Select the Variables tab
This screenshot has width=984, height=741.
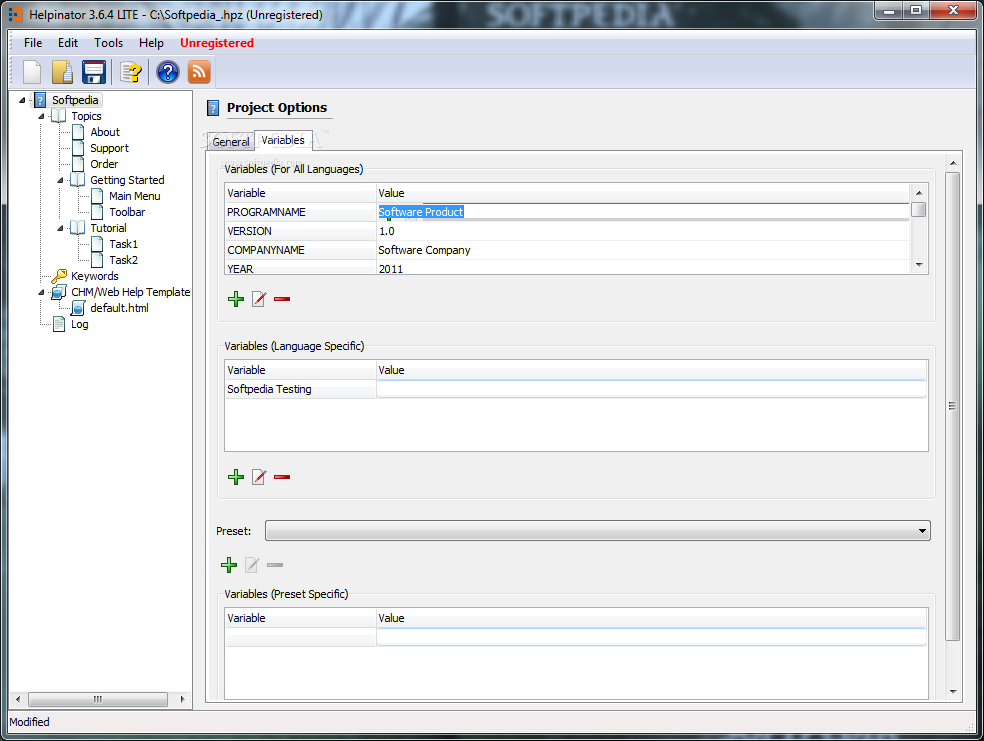[x=283, y=141]
